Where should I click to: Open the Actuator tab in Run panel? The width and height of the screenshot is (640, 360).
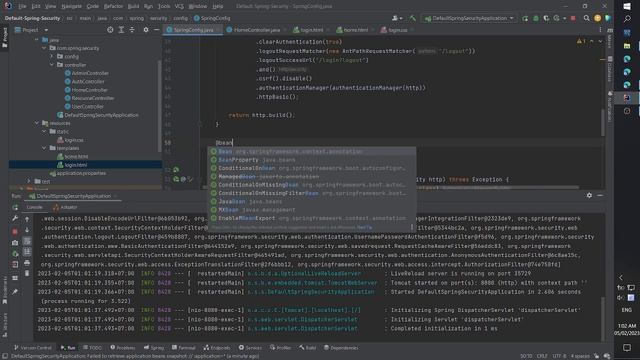coord(65,207)
